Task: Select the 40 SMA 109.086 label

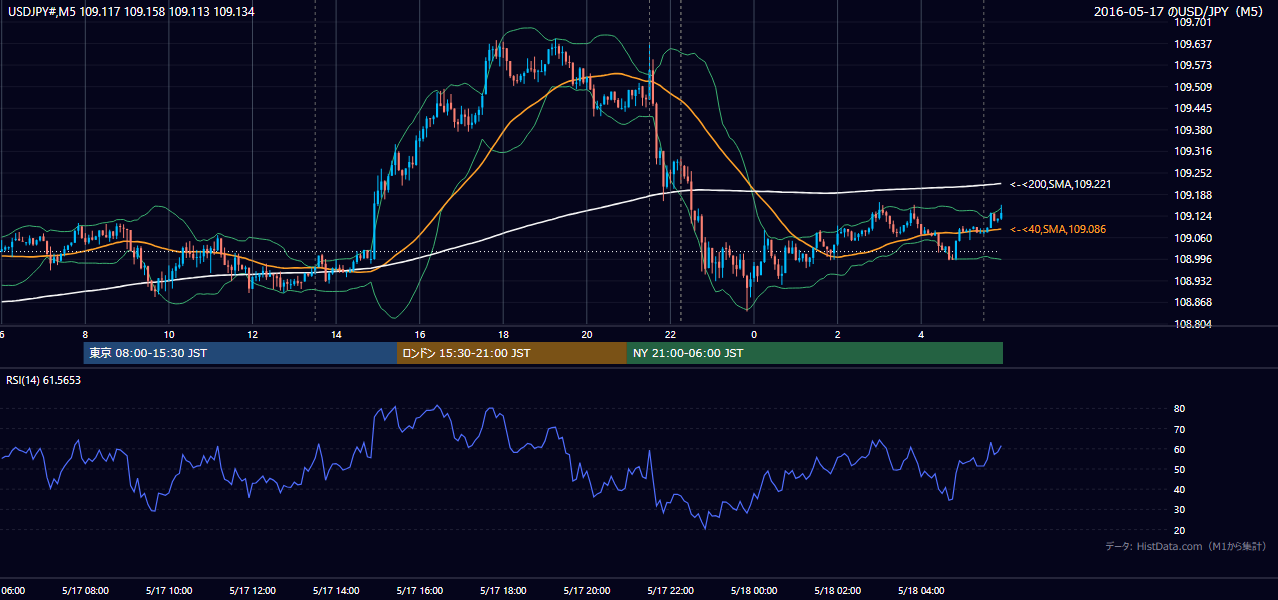Action: click(1058, 230)
